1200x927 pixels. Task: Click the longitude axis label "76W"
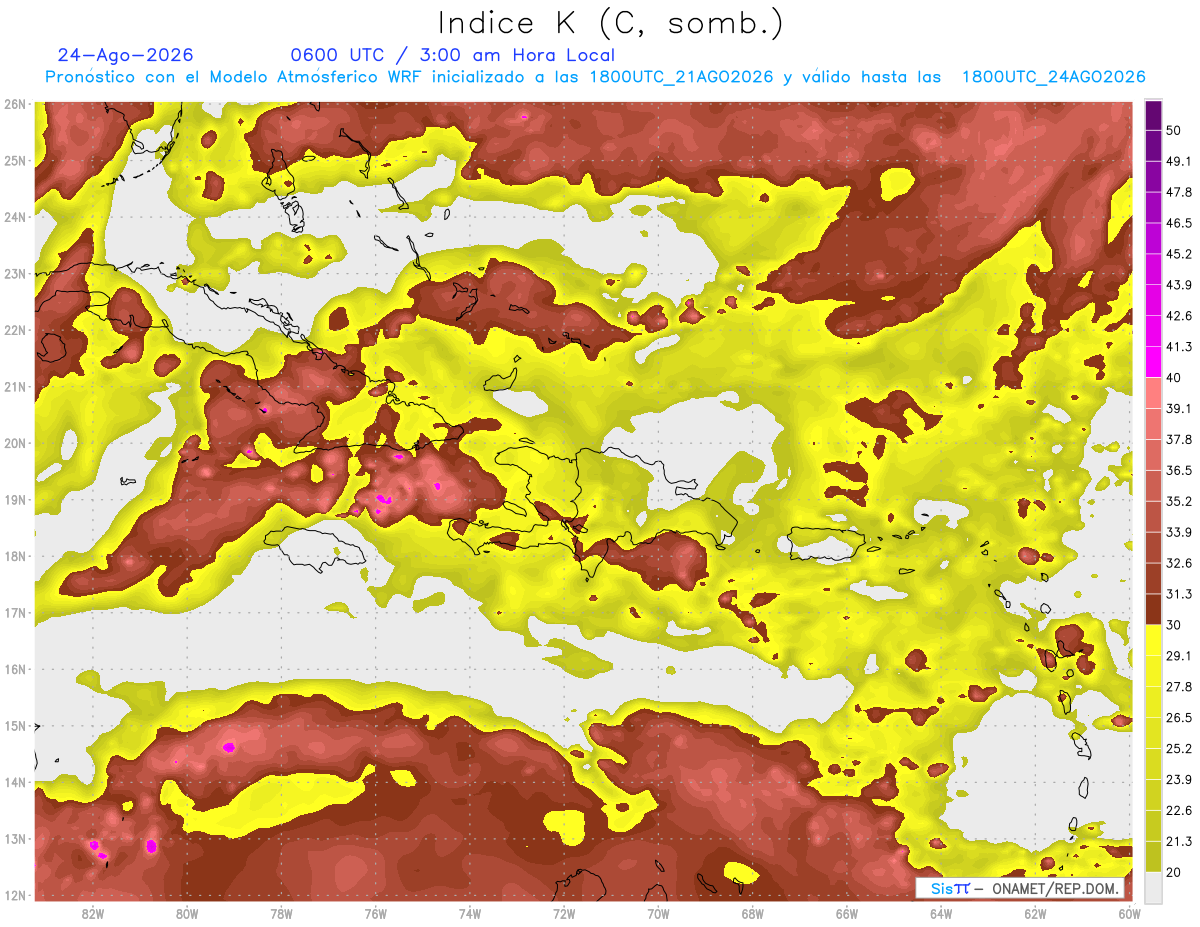[x=376, y=913]
